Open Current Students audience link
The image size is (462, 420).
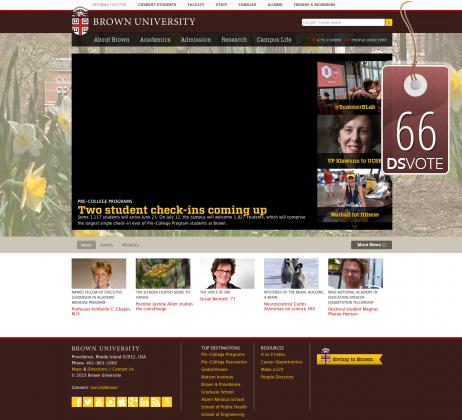(x=157, y=5)
